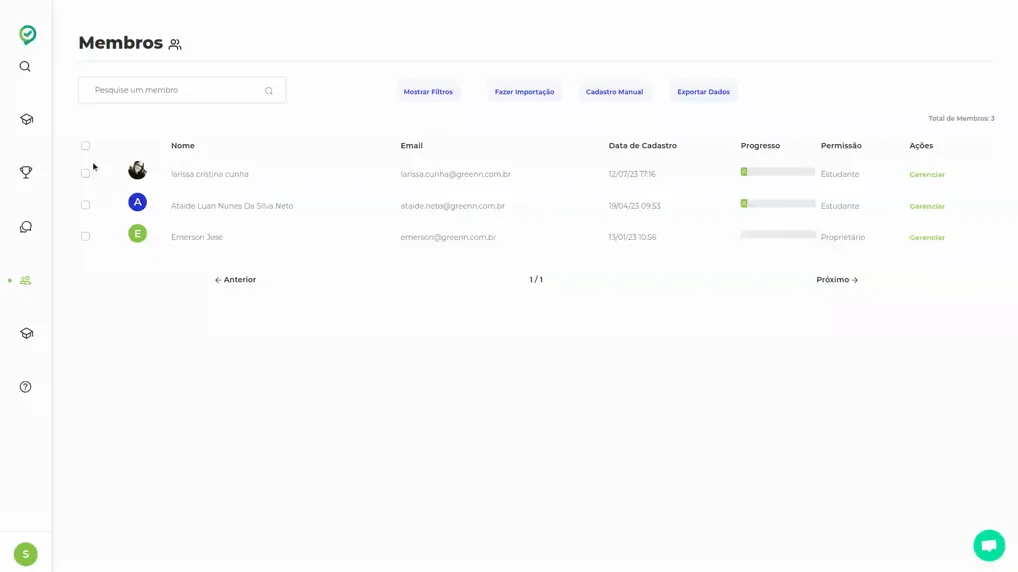Click Emerson's empty progress bar
Screen dimensions: 1018x572
tap(778, 234)
